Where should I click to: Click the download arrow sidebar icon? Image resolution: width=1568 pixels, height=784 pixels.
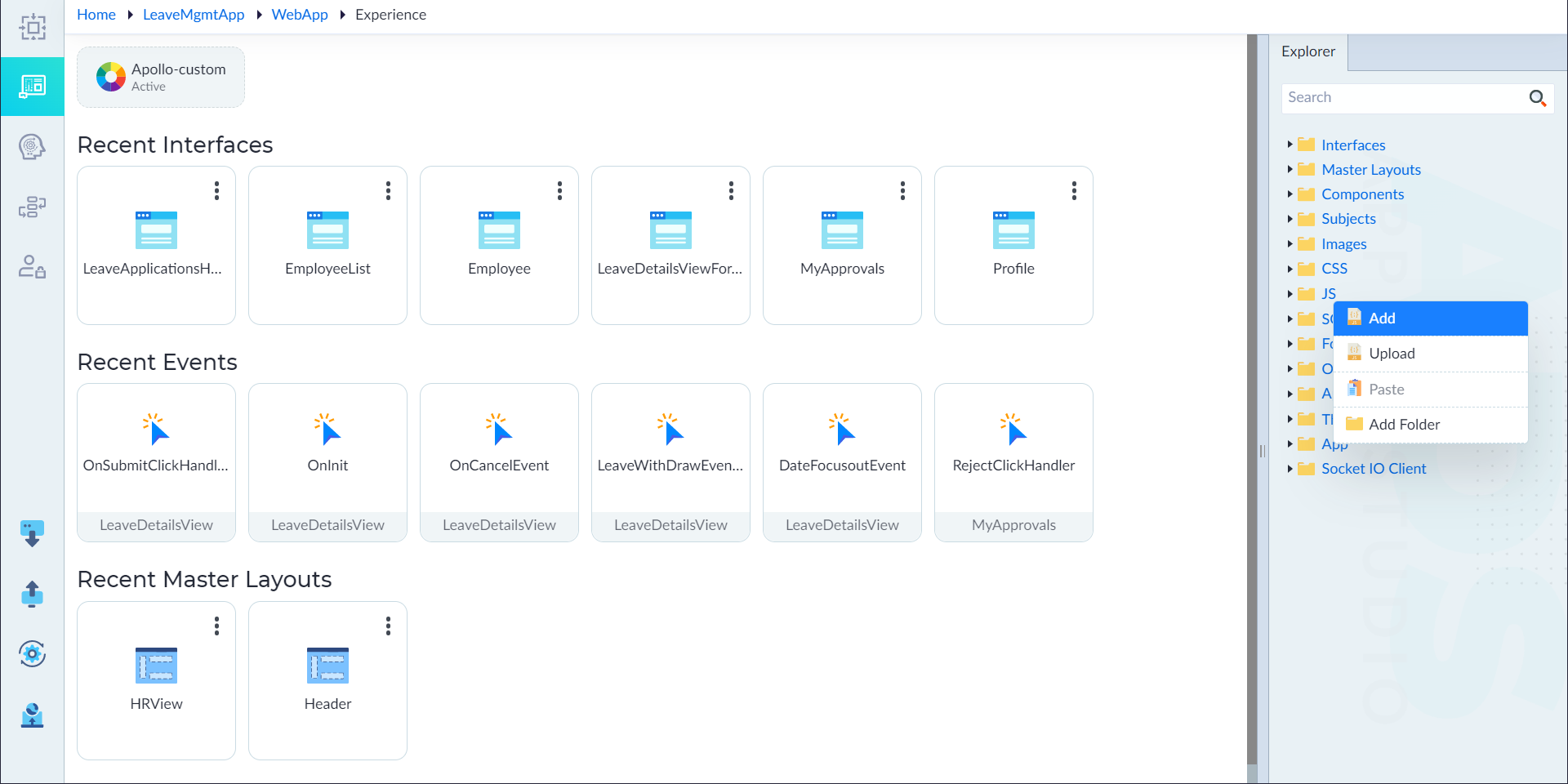click(33, 534)
